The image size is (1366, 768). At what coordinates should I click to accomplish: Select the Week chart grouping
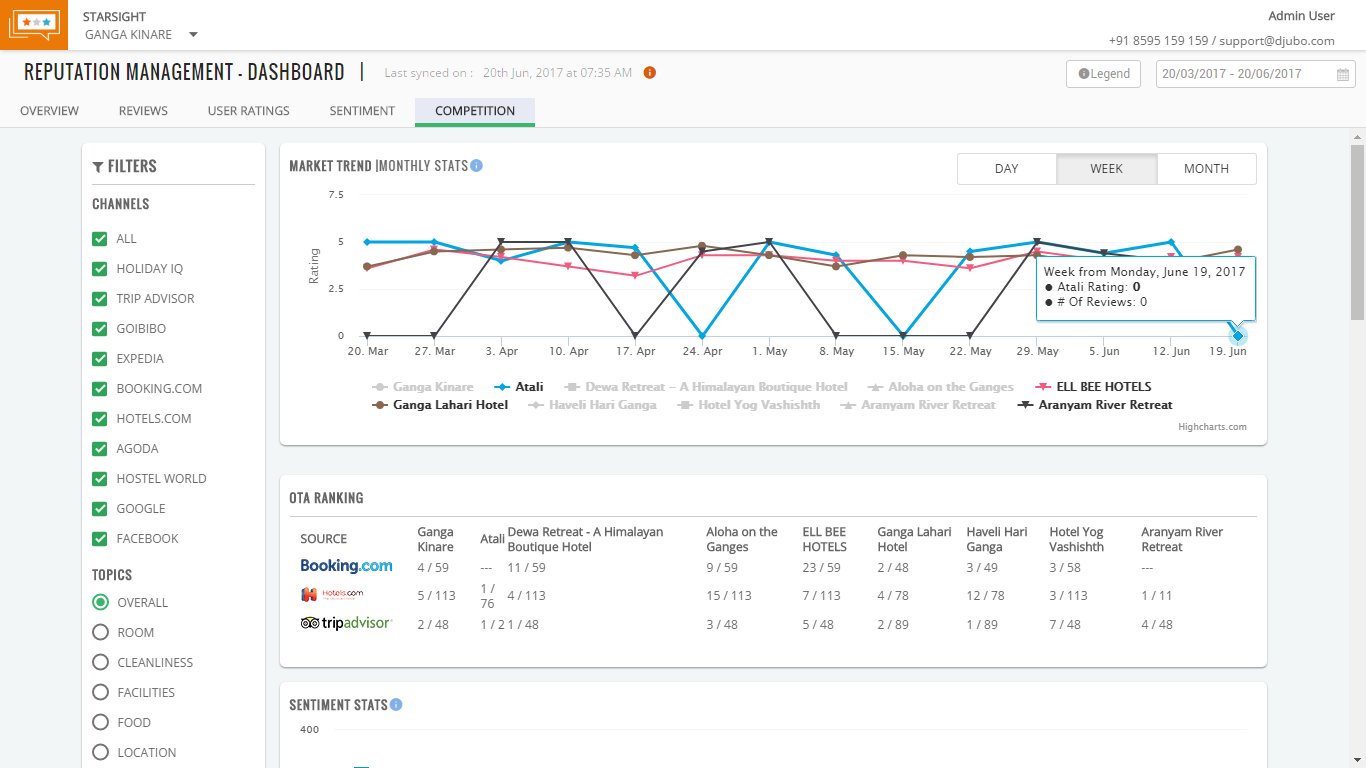coord(1107,169)
